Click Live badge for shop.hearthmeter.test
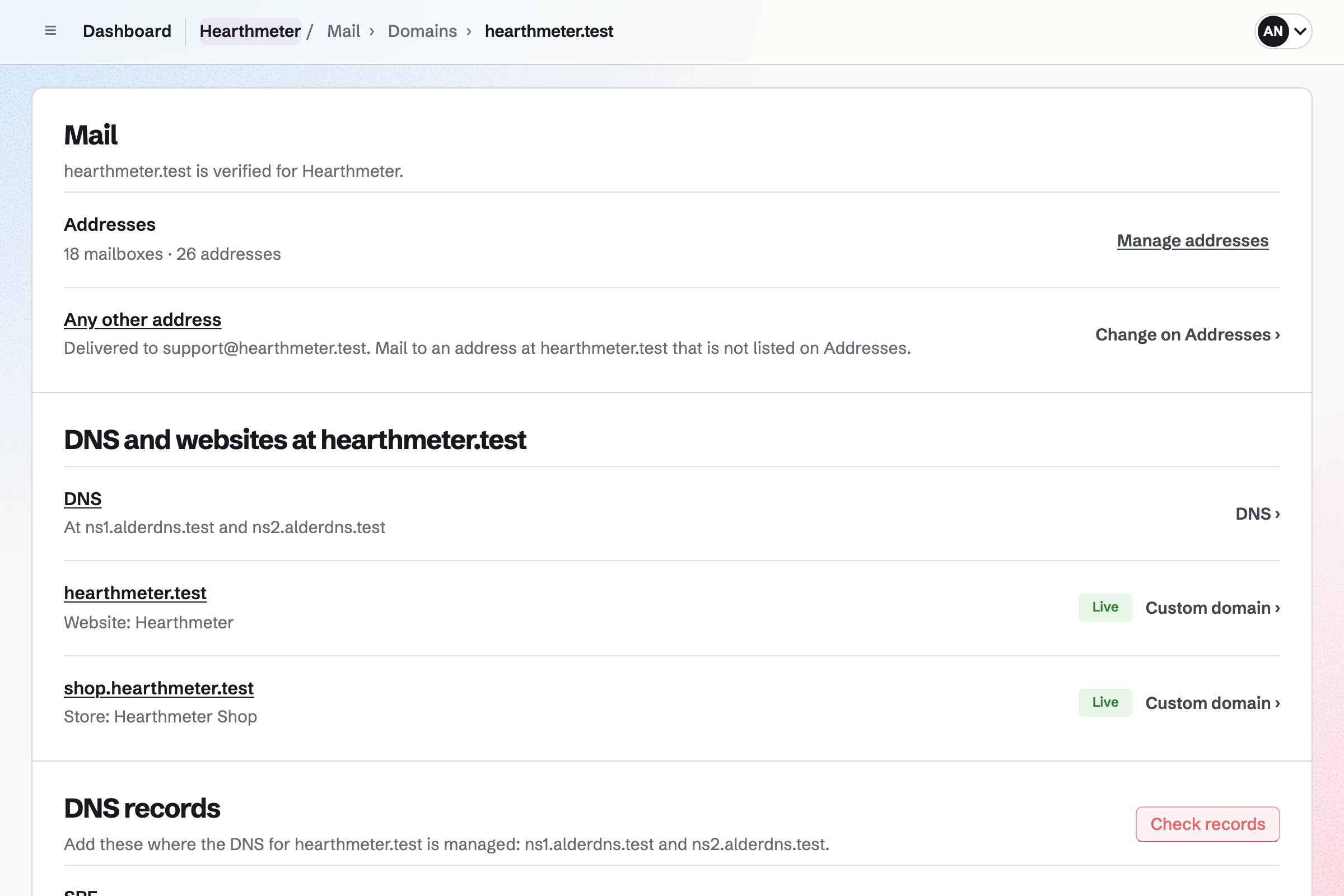The width and height of the screenshot is (1344, 896). pos(1105,703)
